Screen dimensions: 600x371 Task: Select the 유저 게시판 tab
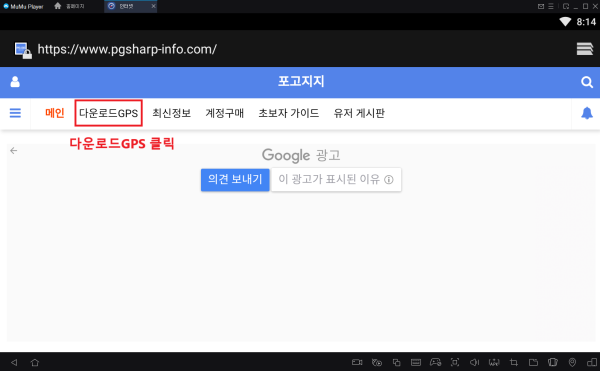(x=359, y=113)
